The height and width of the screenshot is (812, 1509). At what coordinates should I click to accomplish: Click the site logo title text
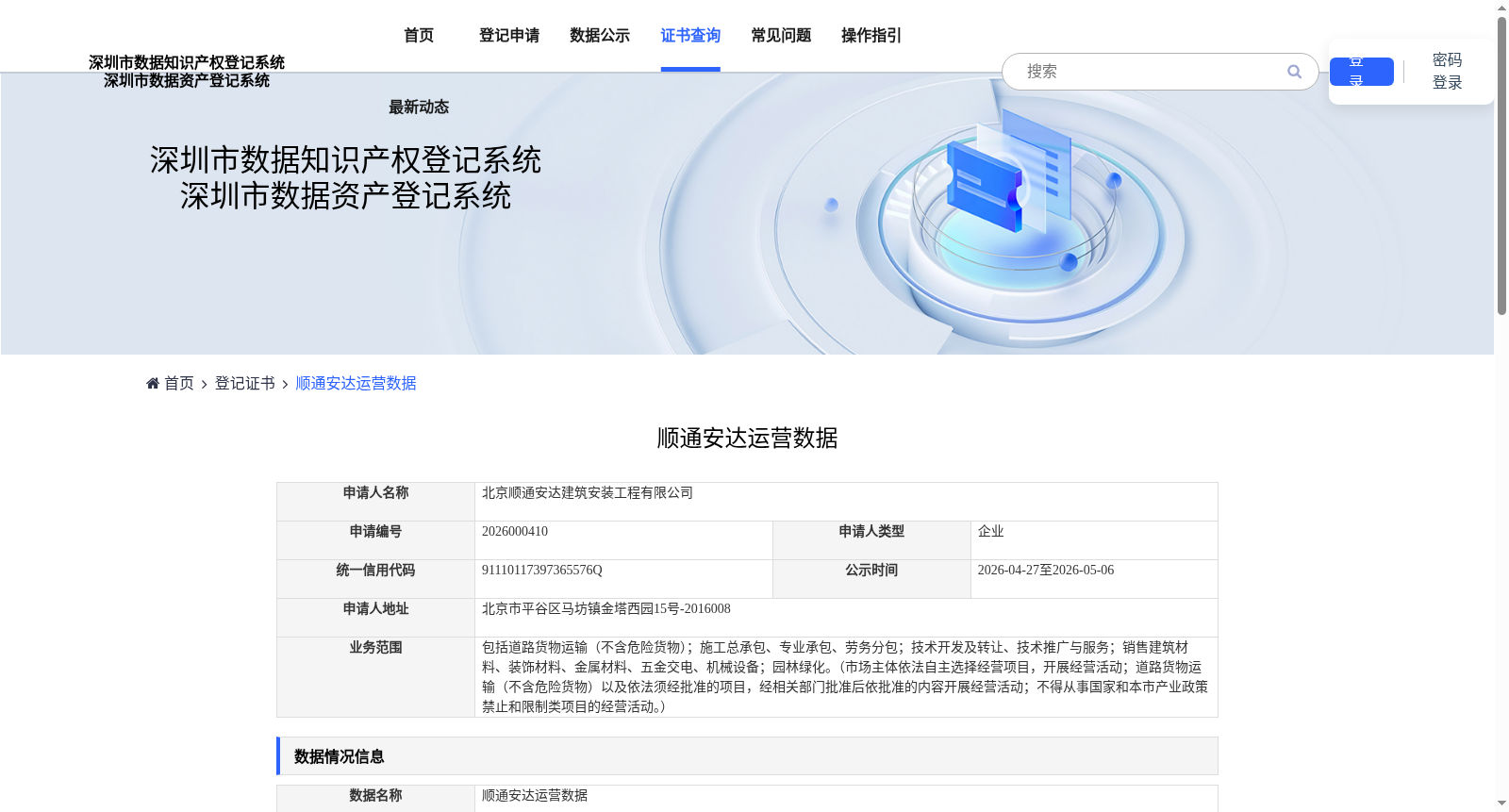click(x=187, y=72)
